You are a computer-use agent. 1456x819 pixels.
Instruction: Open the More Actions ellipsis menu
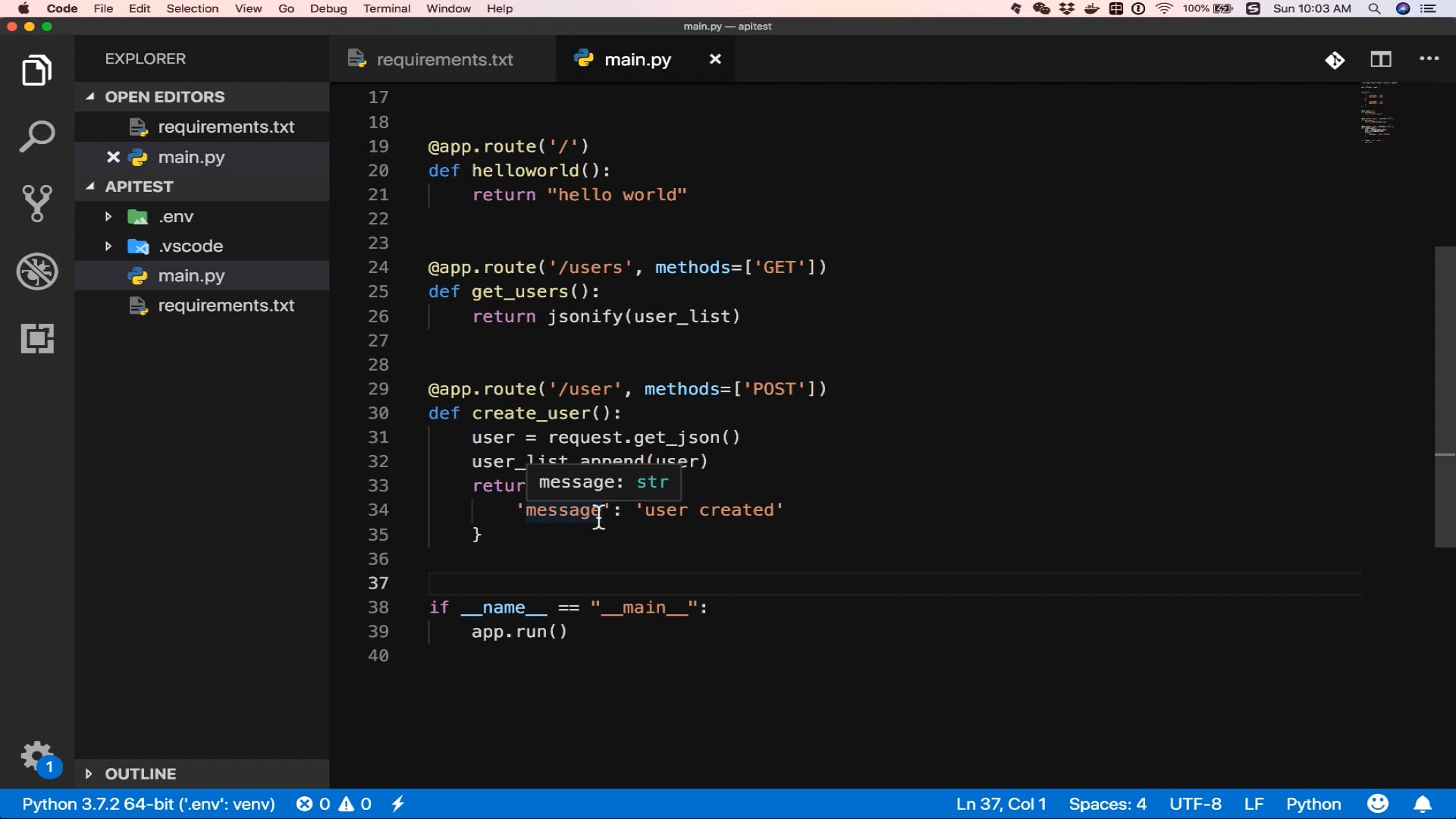(x=1429, y=59)
